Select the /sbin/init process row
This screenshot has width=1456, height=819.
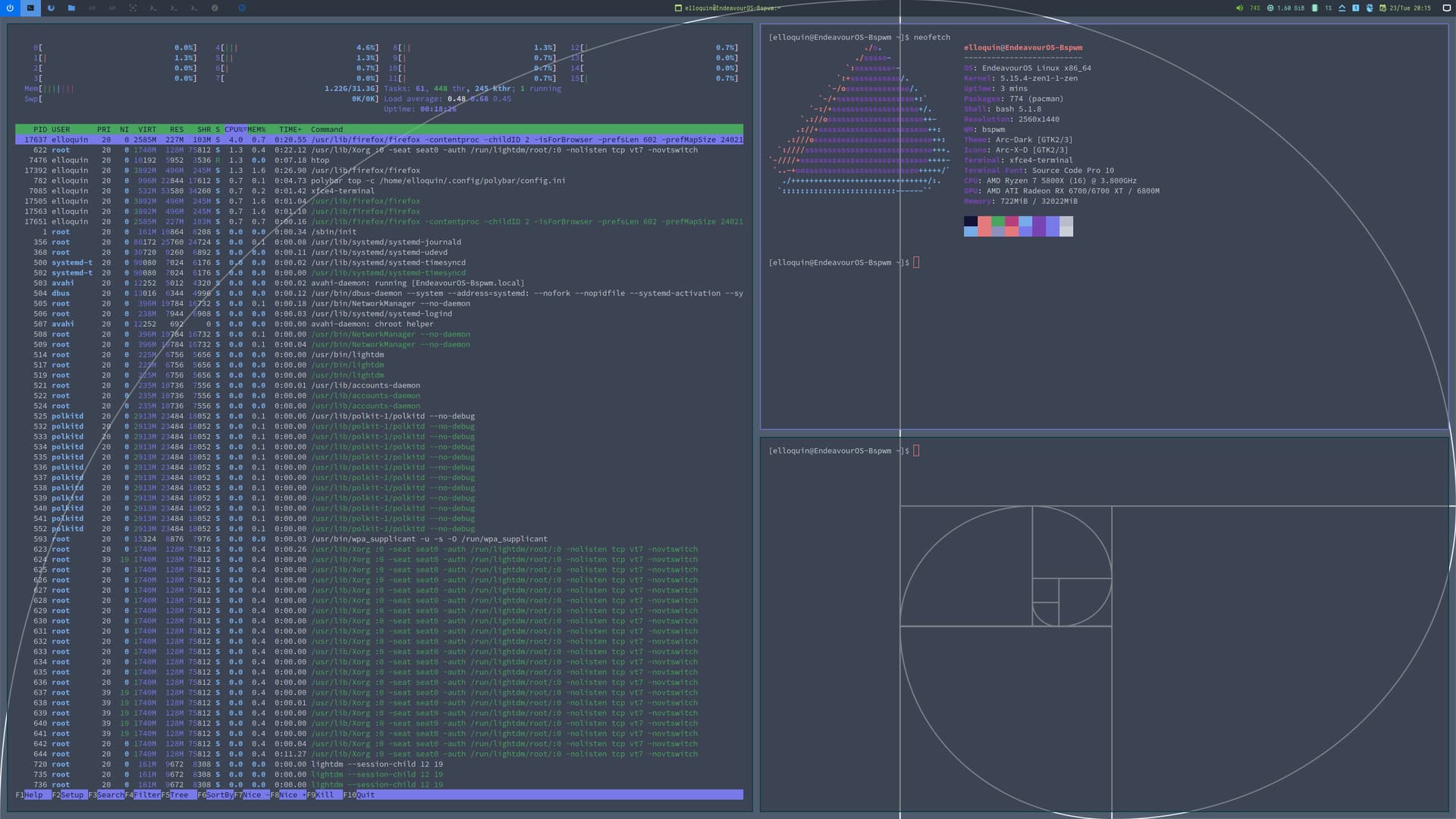coord(379,232)
